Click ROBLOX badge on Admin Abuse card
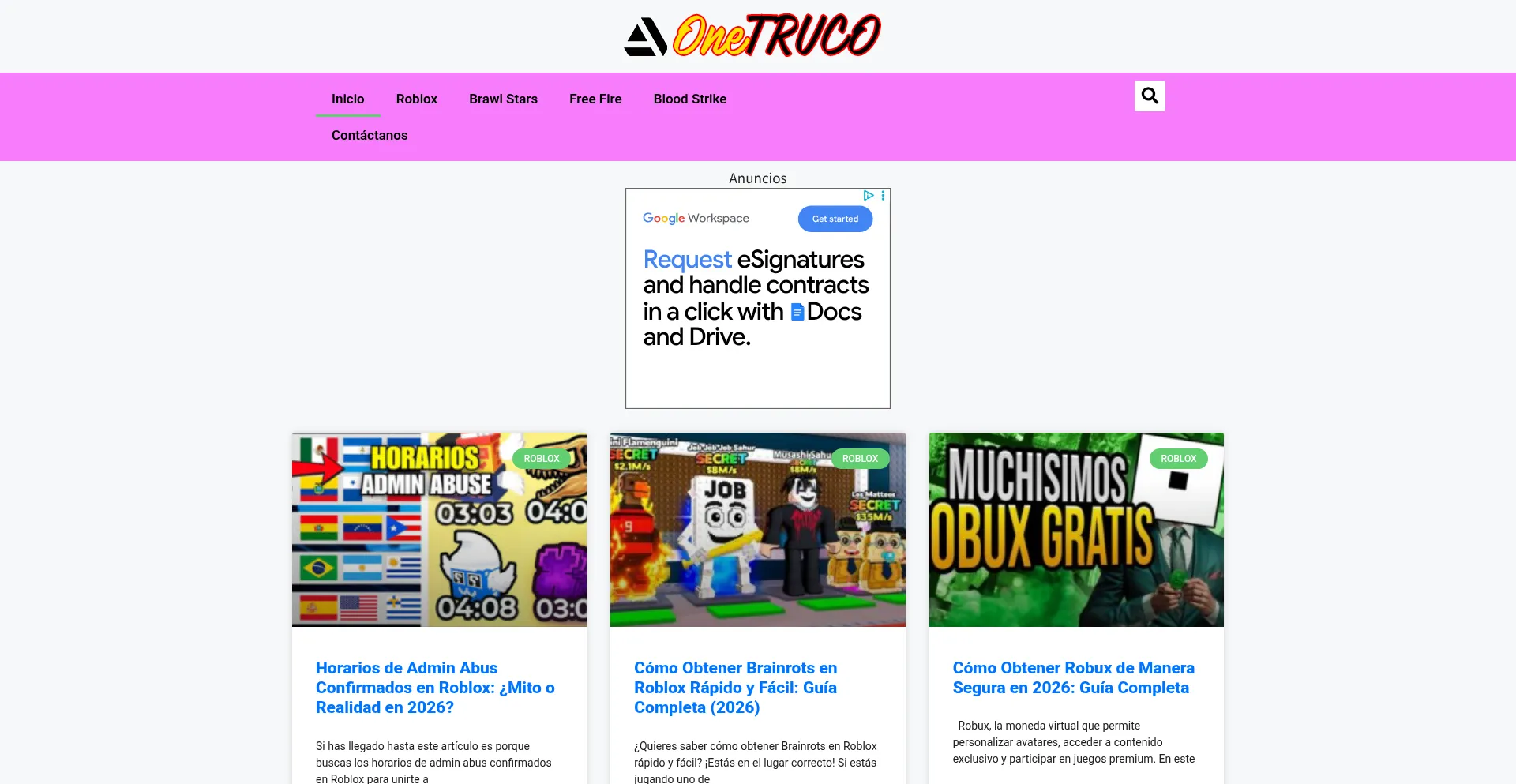Image resolution: width=1516 pixels, height=784 pixels. tap(542, 459)
